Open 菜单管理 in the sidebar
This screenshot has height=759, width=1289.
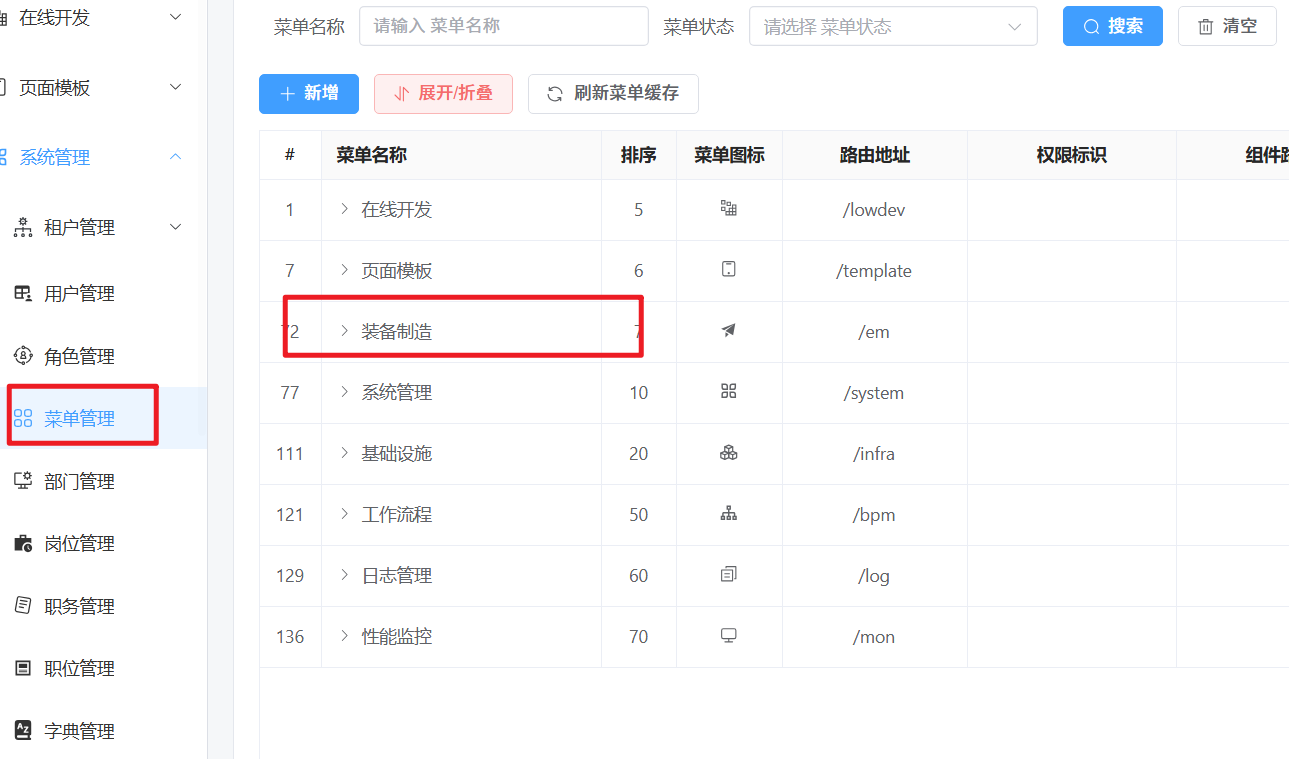[80, 419]
